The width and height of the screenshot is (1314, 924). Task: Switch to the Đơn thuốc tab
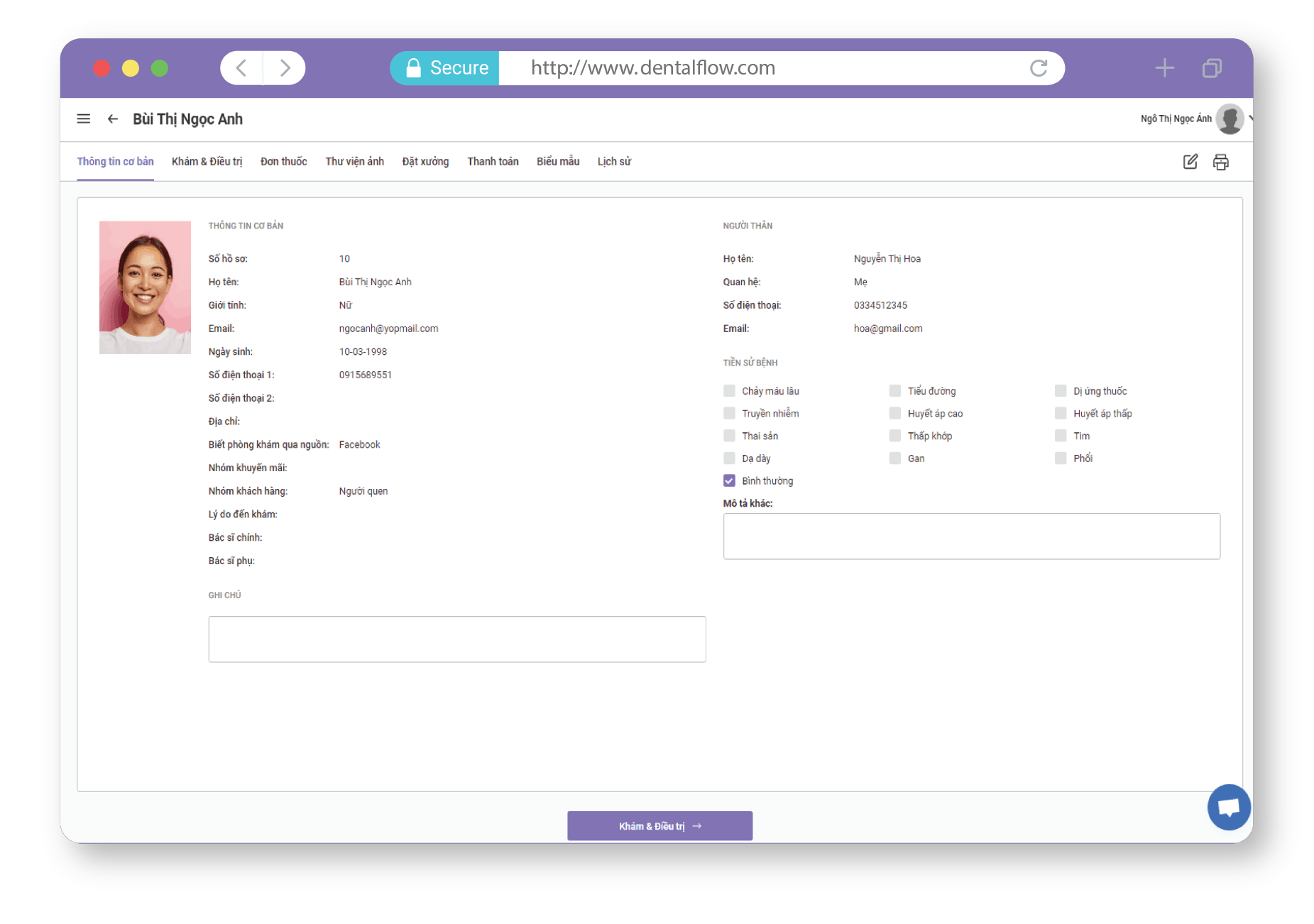pyautogui.click(x=283, y=162)
